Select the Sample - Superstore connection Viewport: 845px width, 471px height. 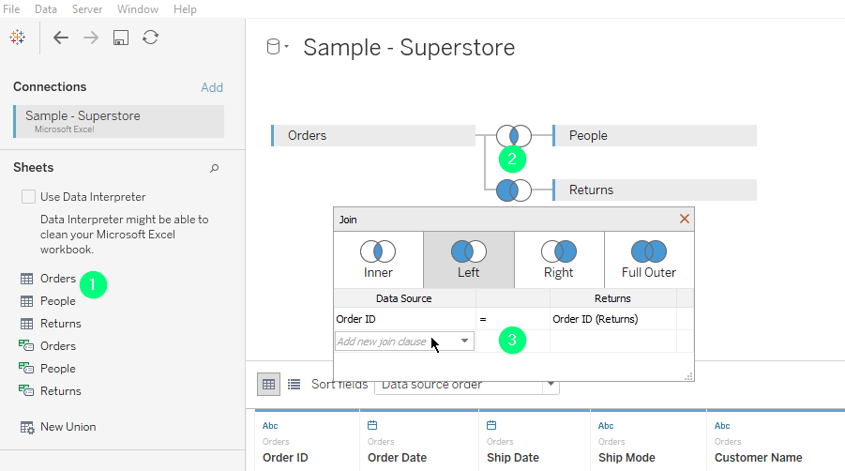point(119,121)
